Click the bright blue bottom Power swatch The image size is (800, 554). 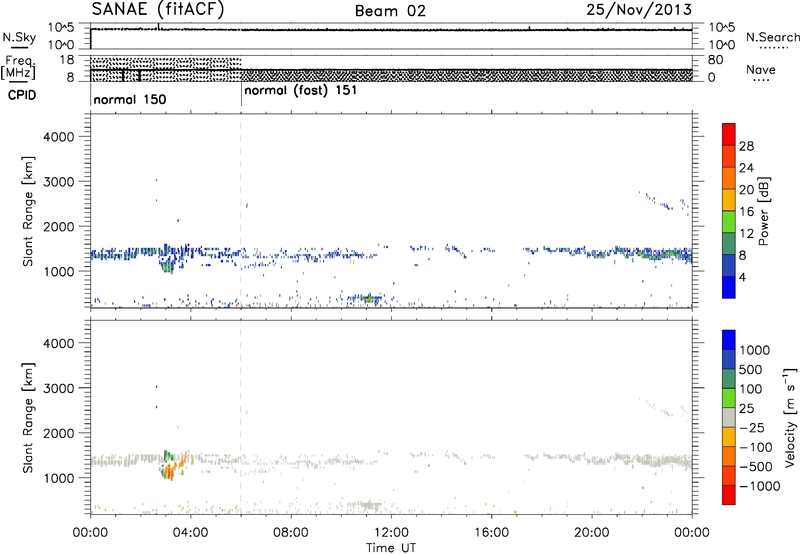[729, 287]
